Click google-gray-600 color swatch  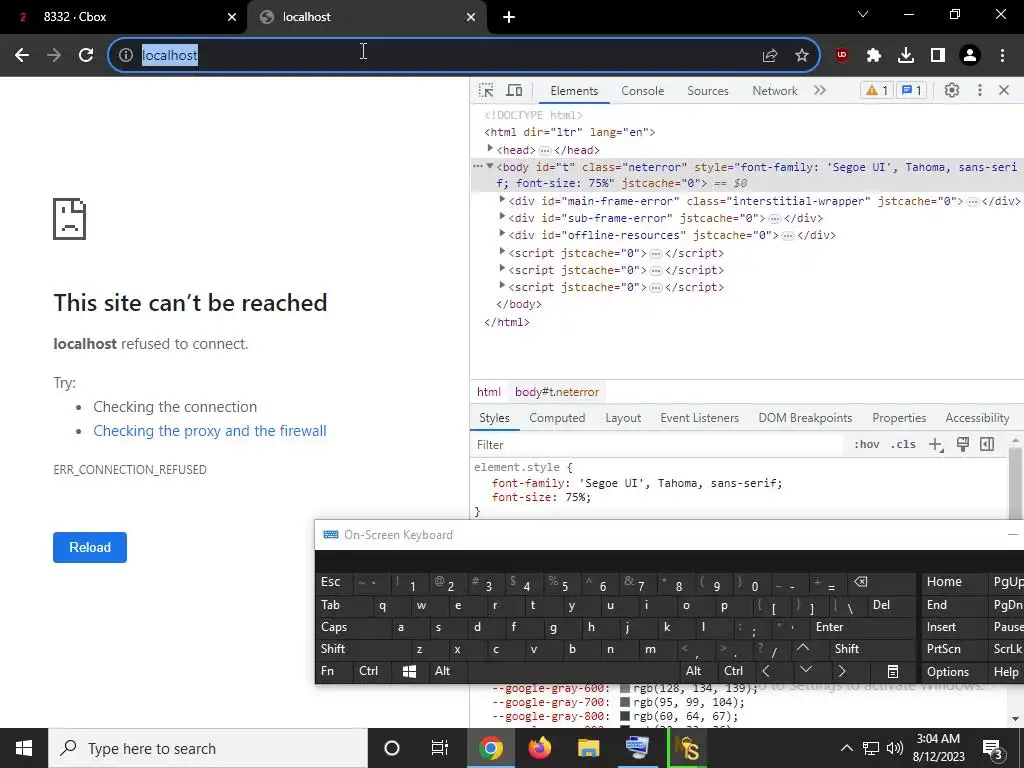click(x=625, y=688)
